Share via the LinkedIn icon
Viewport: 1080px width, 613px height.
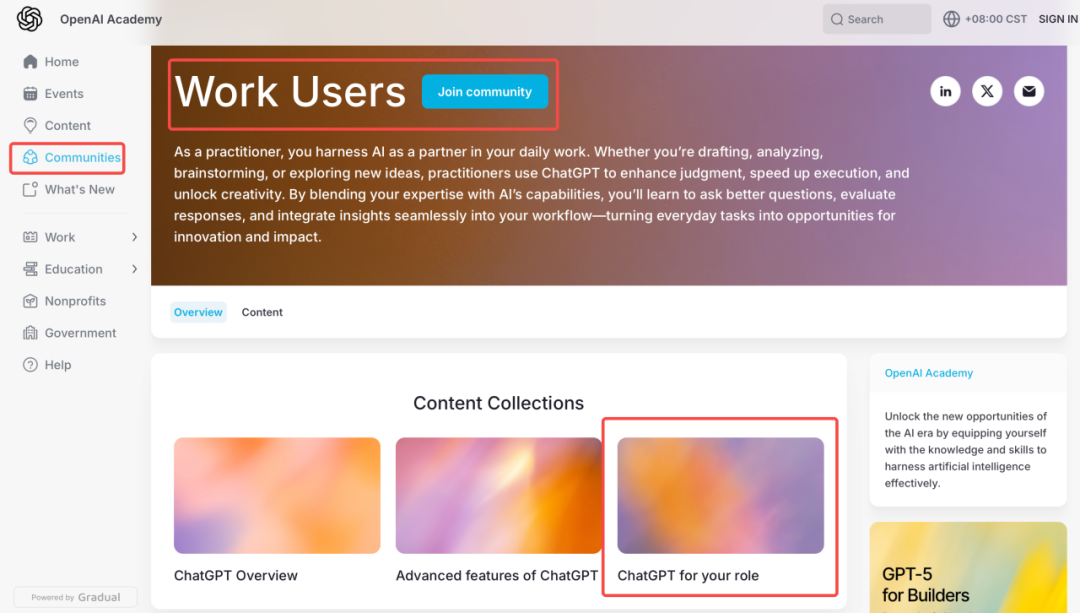(945, 91)
